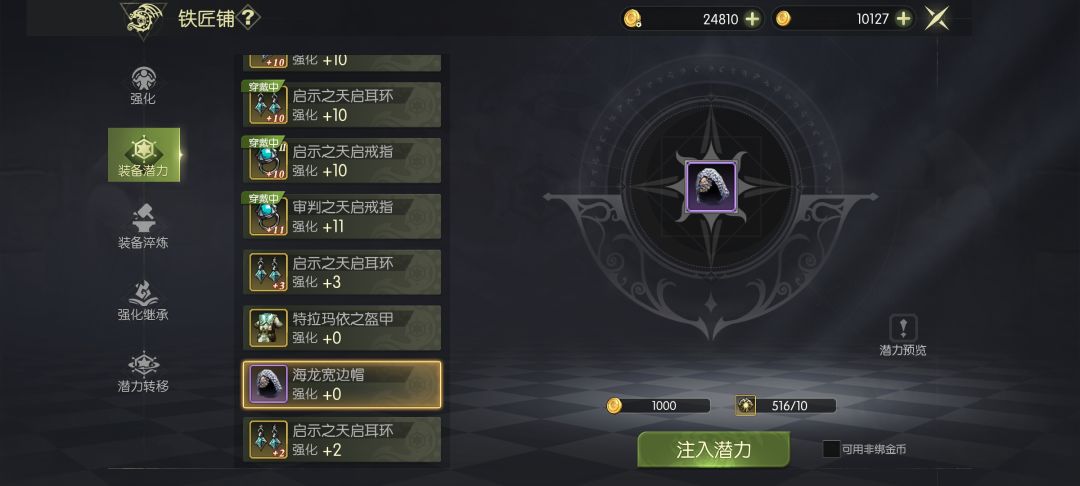
Task: Select 海龙宽边帽 item in equipment list
Action: [x=342, y=385]
